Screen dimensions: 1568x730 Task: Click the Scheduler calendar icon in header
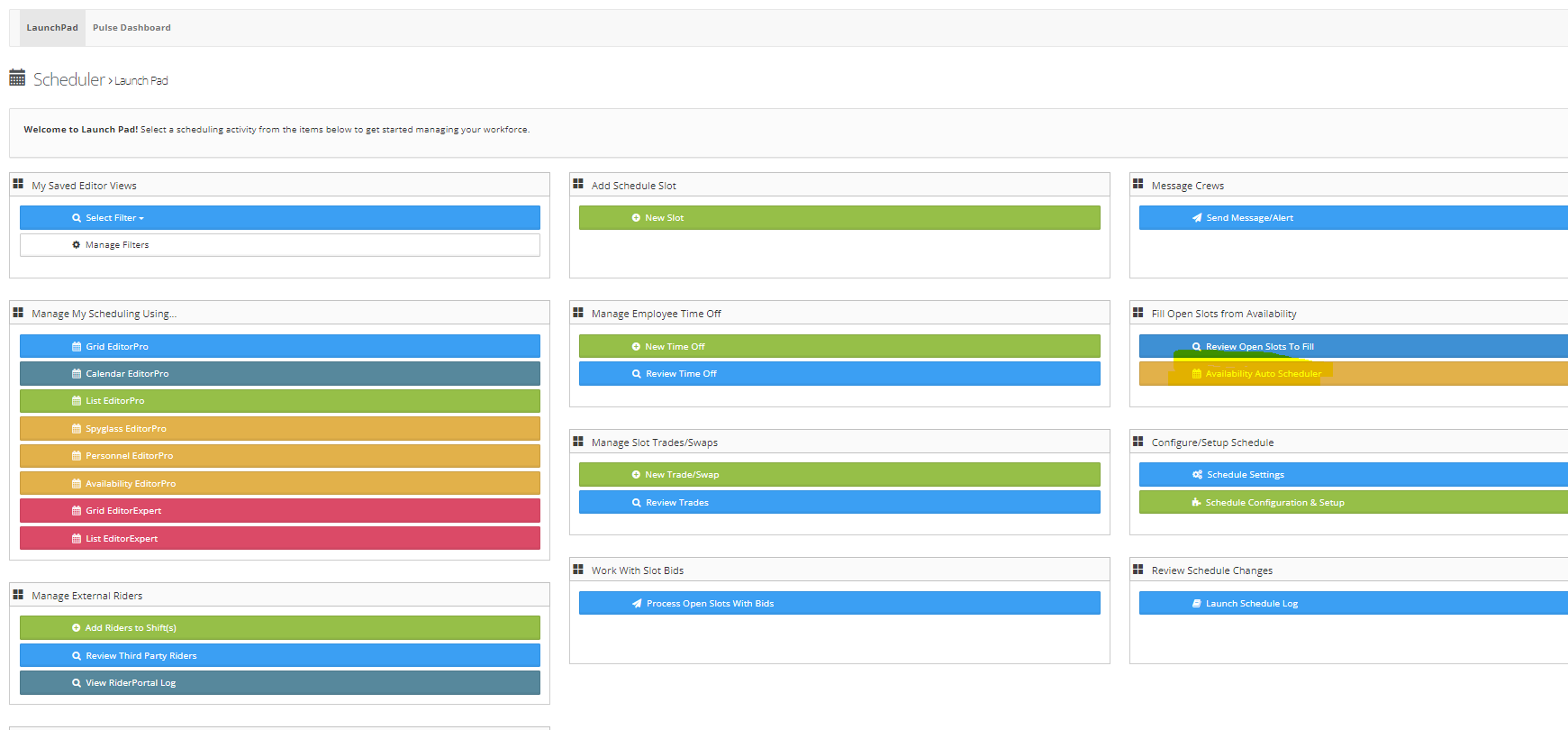(x=17, y=78)
